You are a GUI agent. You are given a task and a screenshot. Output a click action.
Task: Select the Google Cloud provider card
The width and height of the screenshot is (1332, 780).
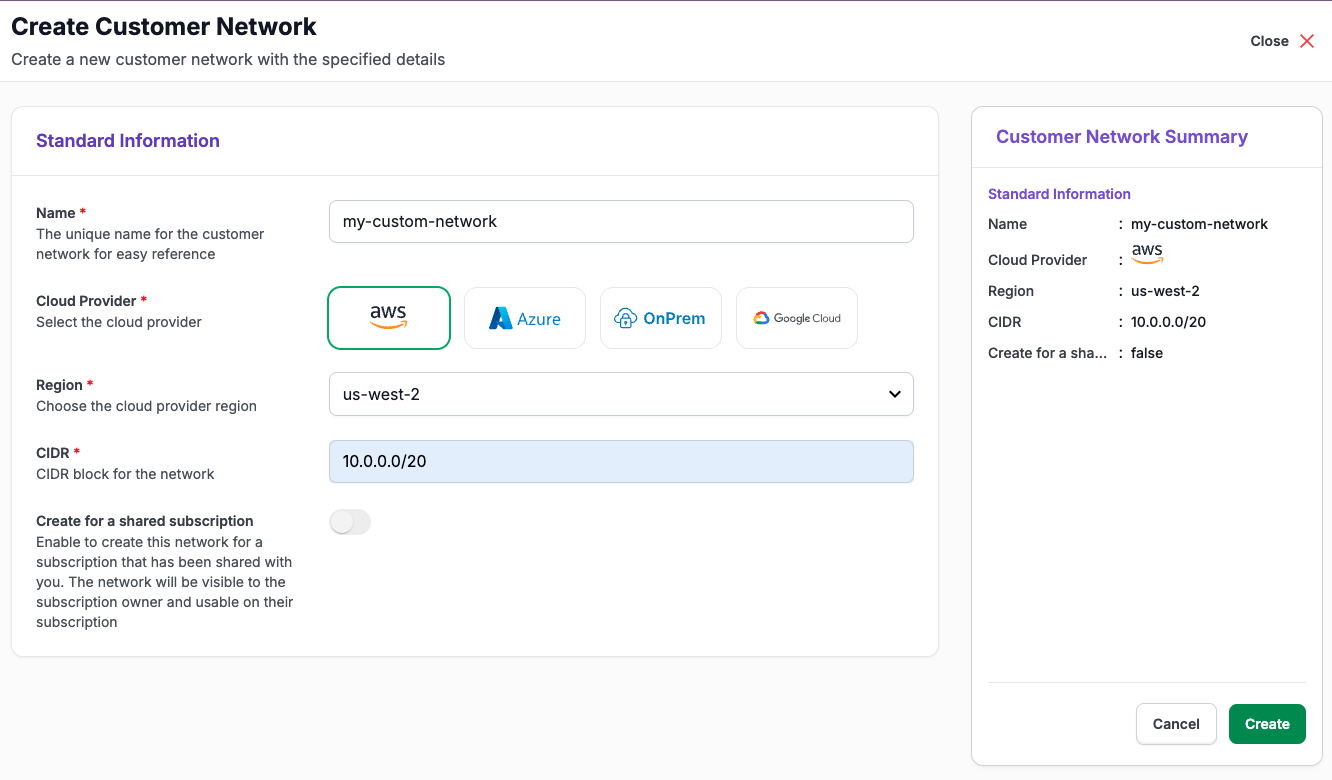tap(797, 318)
